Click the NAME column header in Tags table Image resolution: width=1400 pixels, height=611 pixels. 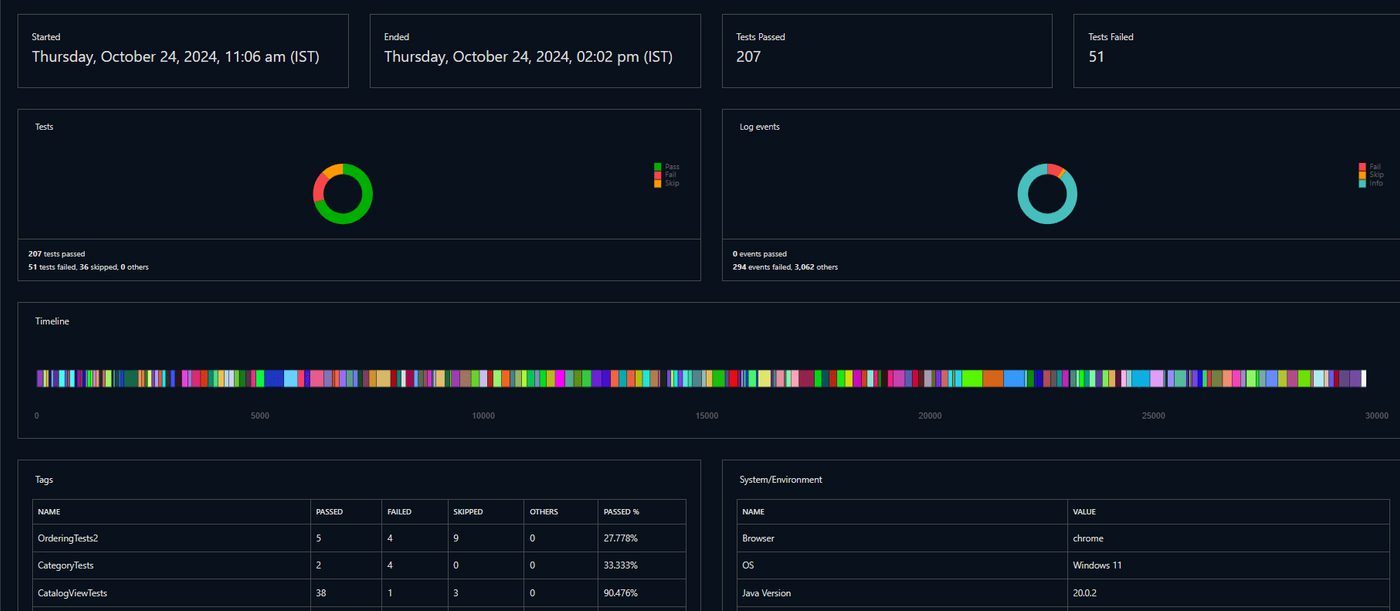49,512
